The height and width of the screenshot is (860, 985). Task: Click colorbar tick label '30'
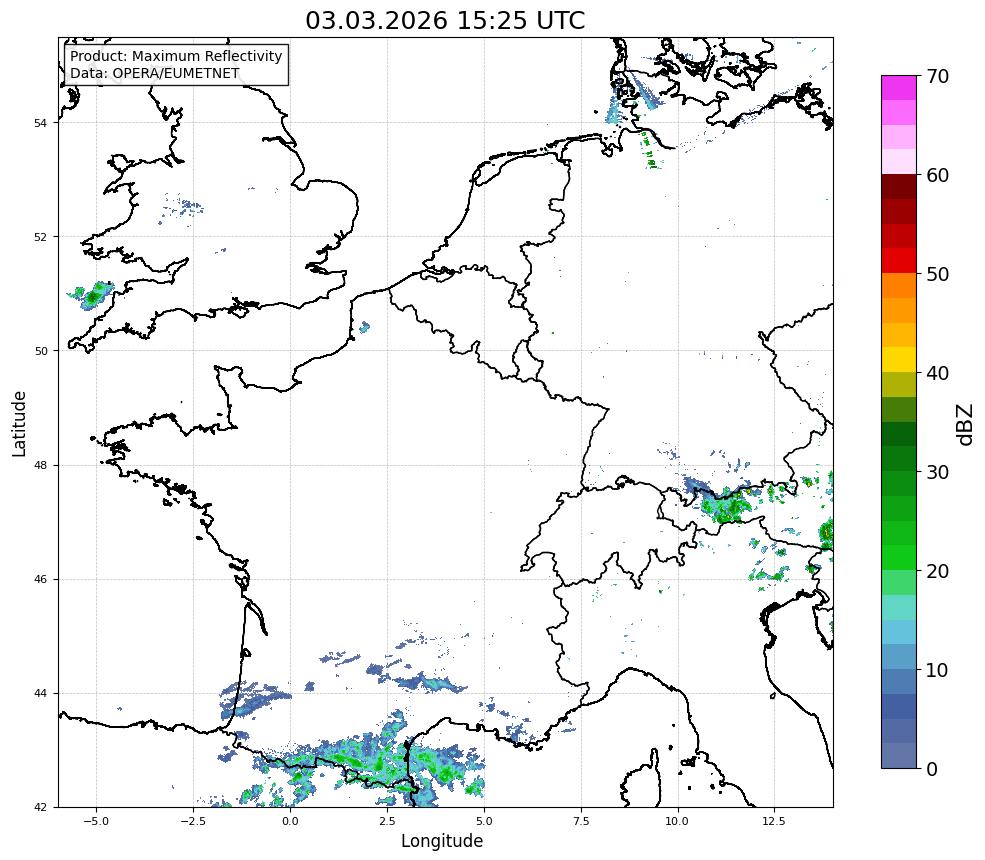point(937,472)
